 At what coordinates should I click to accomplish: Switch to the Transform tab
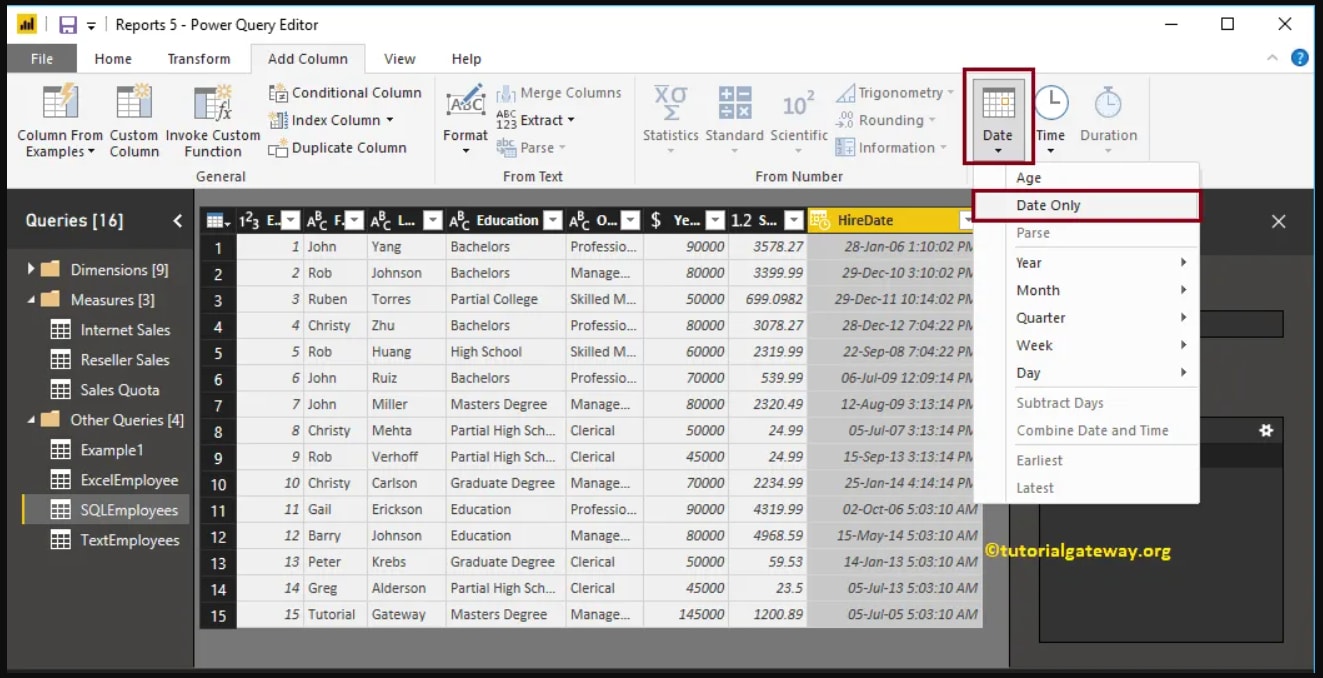(x=199, y=59)
